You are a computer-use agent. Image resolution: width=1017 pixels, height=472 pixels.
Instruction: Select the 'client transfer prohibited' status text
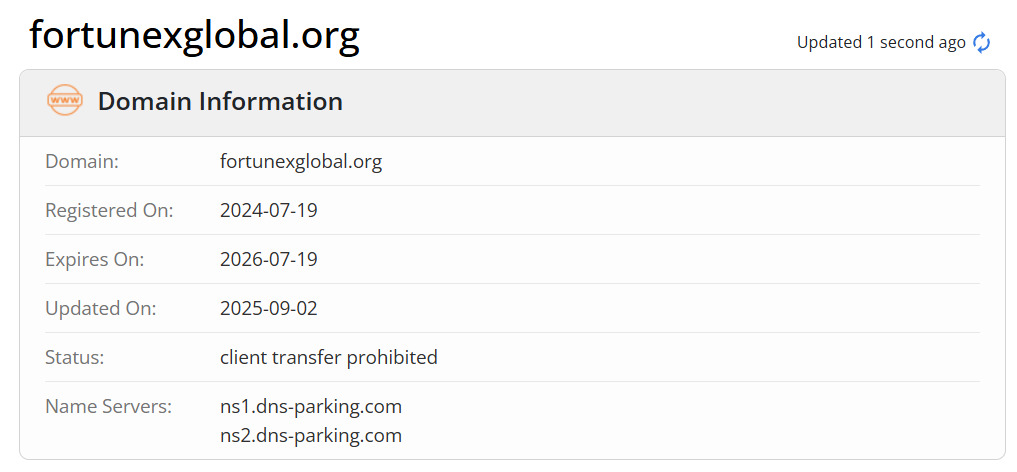[x=328, y=357]
